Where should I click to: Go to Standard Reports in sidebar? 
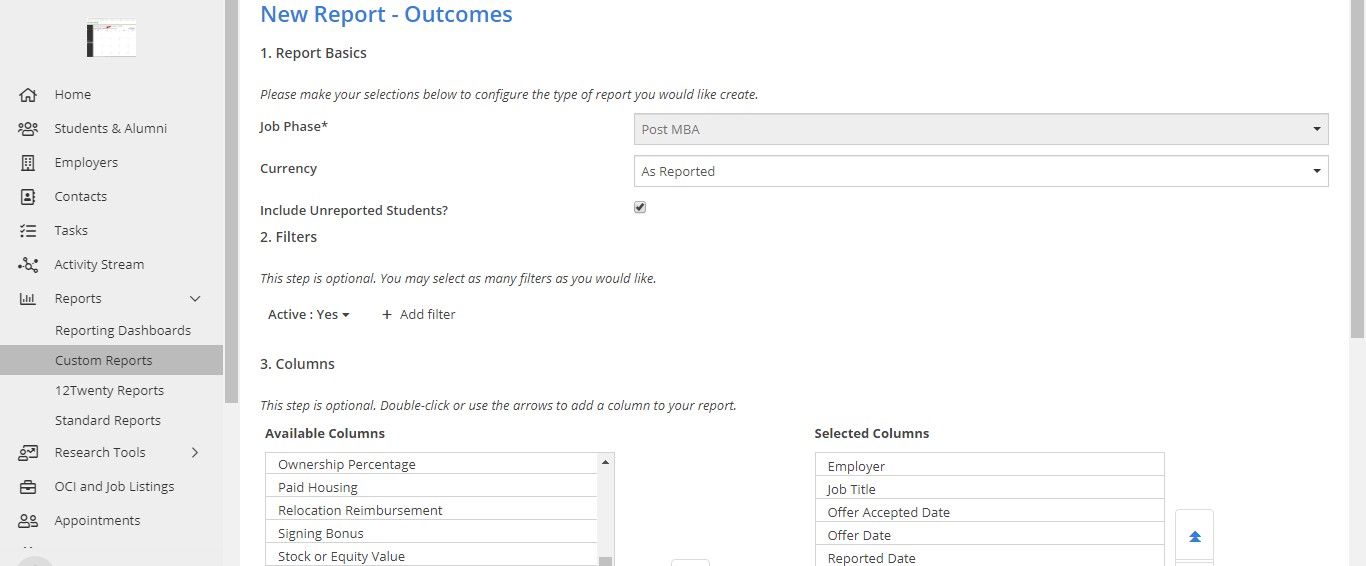[107, 421]
